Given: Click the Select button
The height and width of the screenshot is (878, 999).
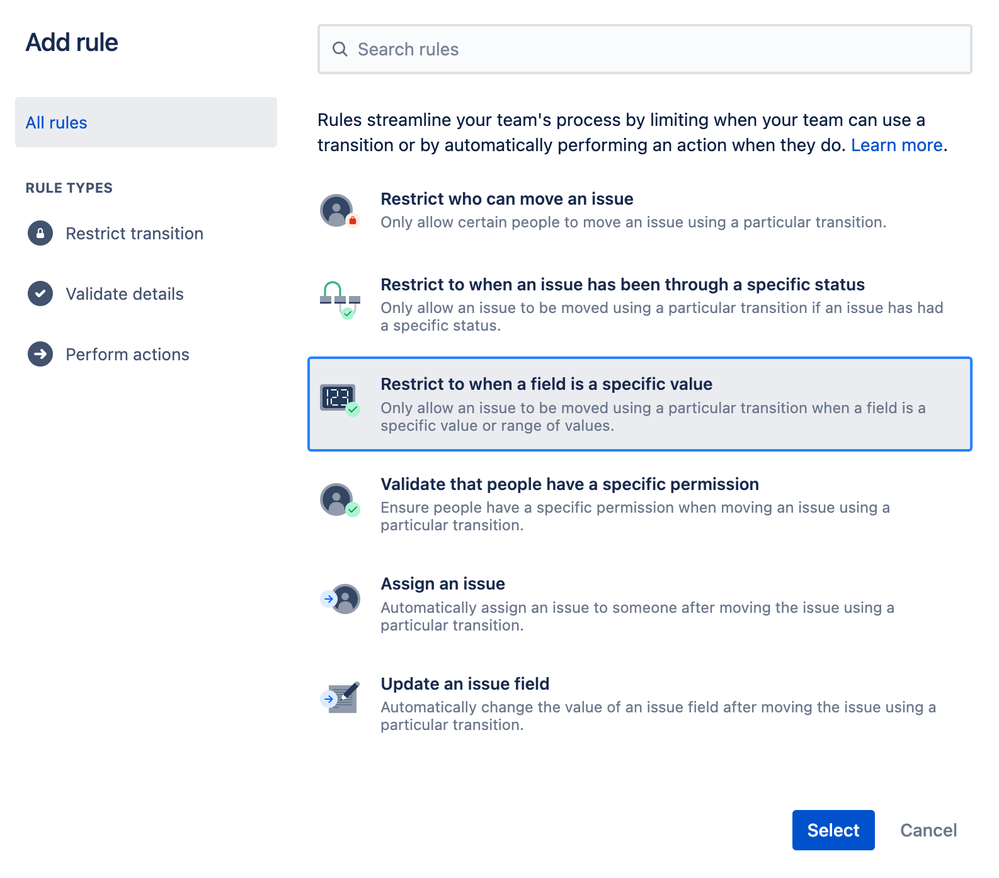Looking at the screenshot, I should point(833,830).
